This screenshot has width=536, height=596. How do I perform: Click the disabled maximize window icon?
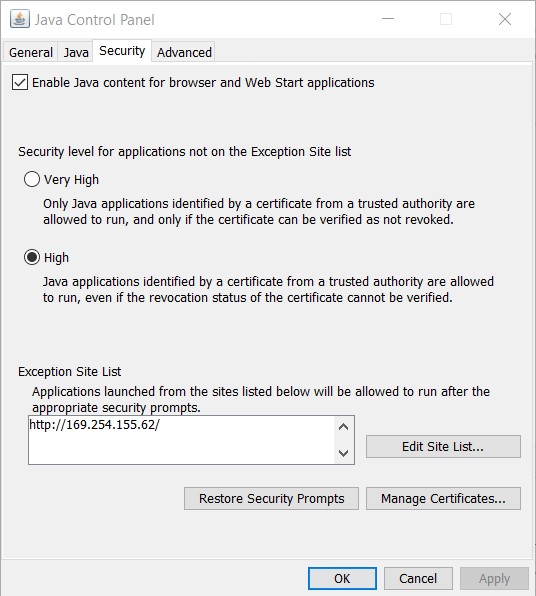tap(446, 19)
